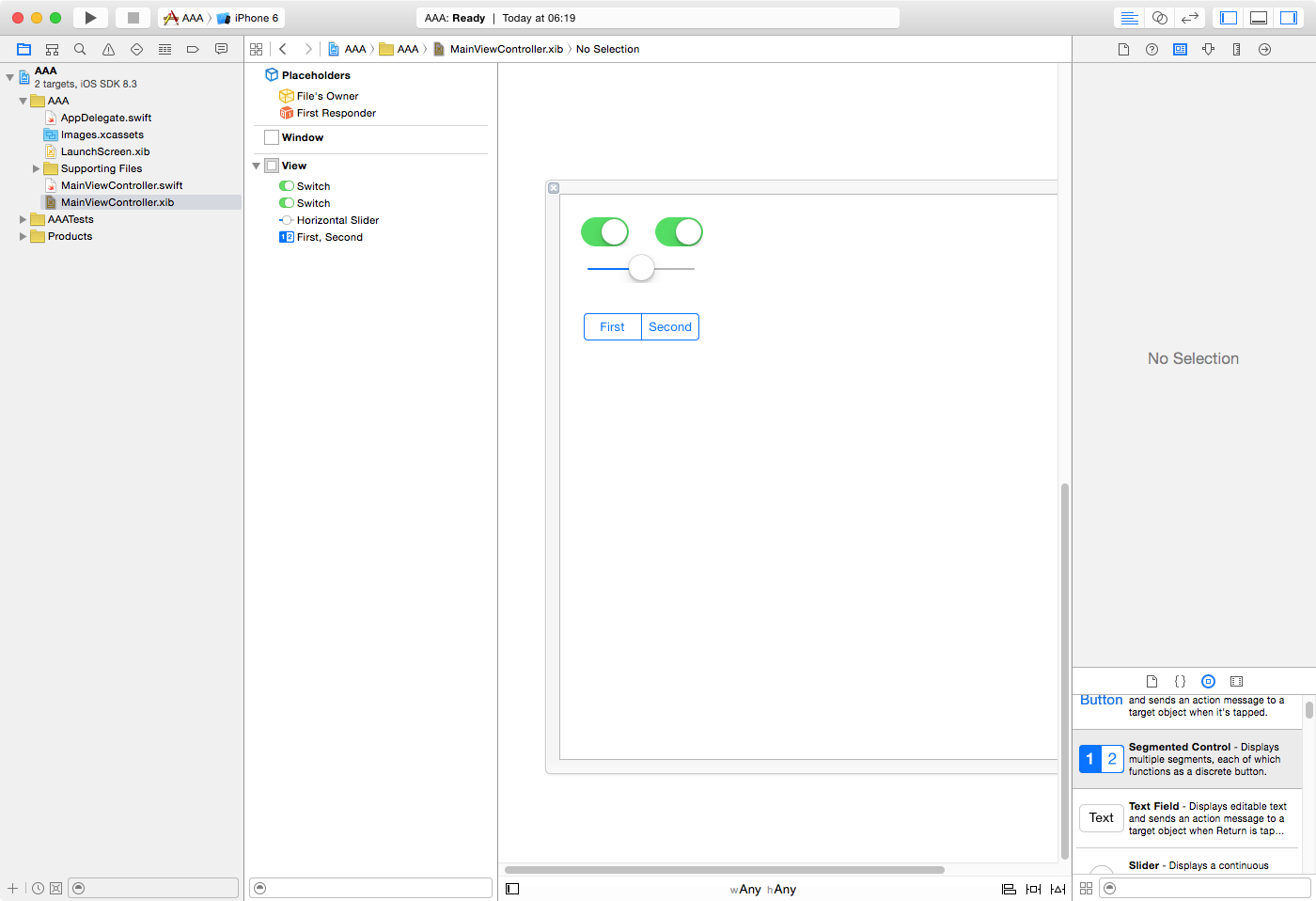The width and height of the screenshot is (1316, 901).
Task: Switch to the Standard editor
Action: pyautogui.click(x=1130, y=18)
